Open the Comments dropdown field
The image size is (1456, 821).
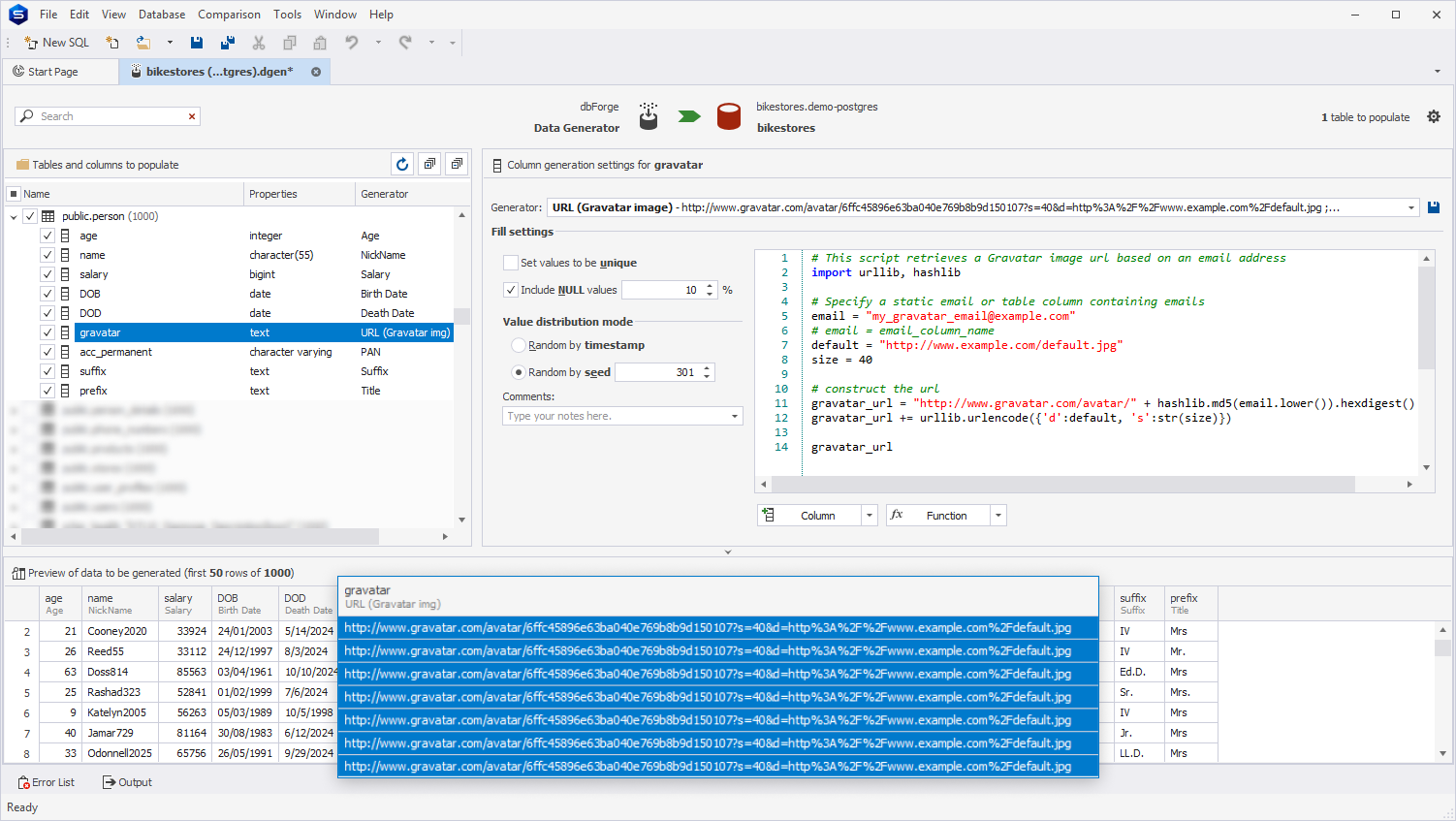(x=734, y=416)
